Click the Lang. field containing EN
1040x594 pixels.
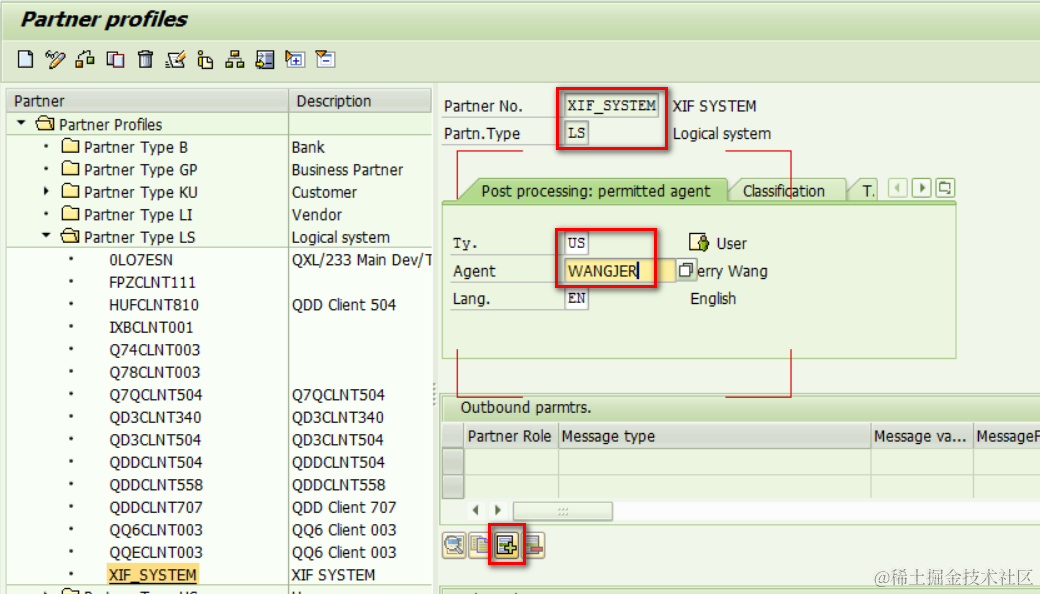(576, 298)
